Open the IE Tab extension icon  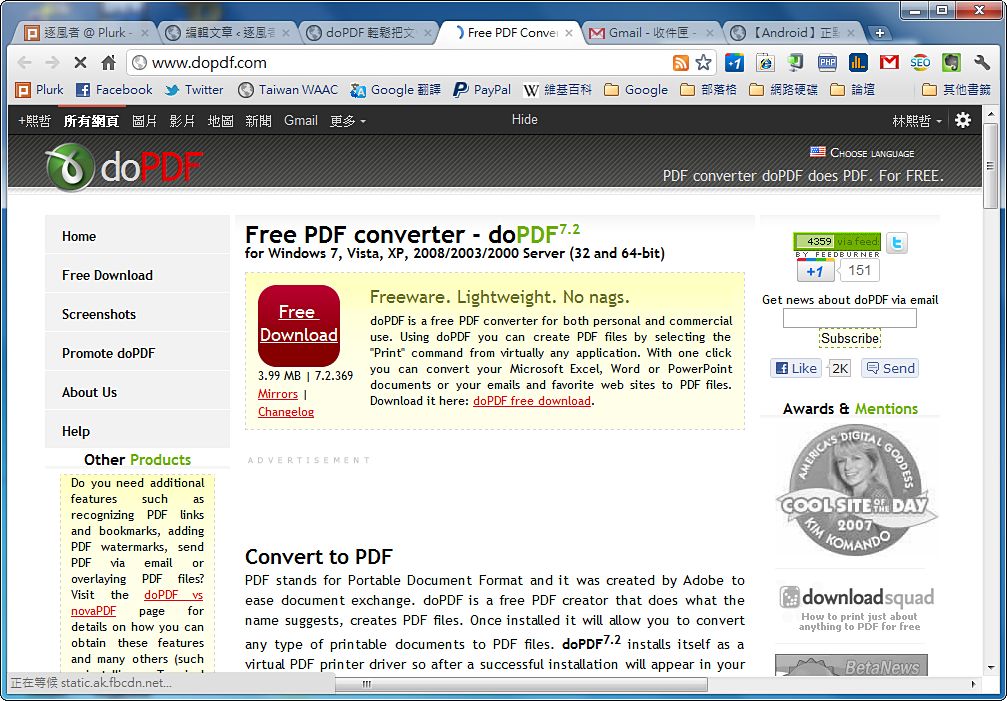point(765,62)
